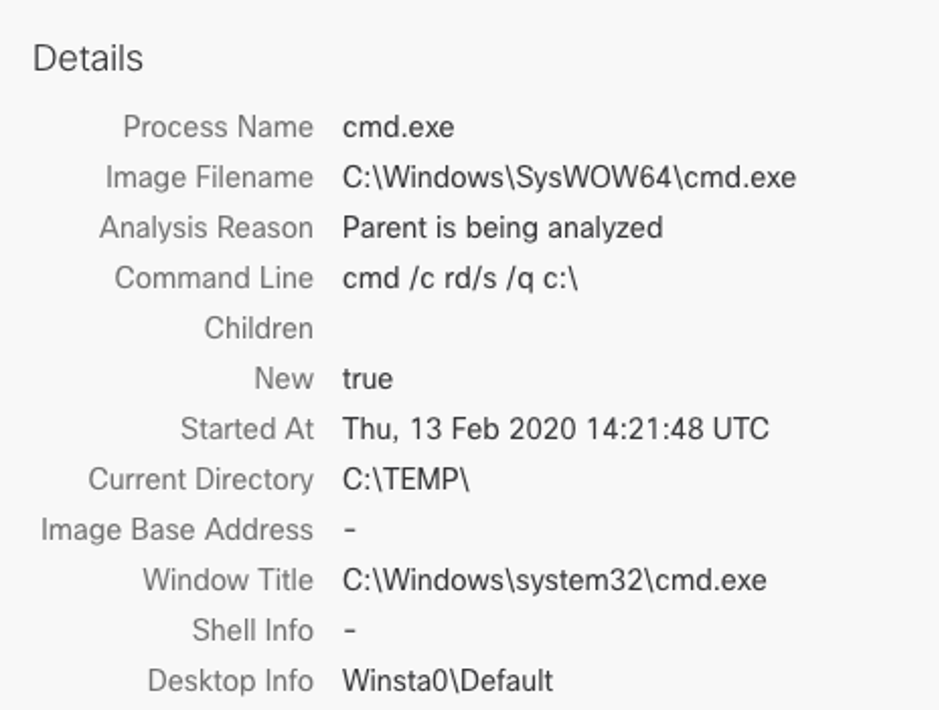This screenshot has height=710, width=939.
Task: Select the 'true' value for New
Action: [367, 379]
